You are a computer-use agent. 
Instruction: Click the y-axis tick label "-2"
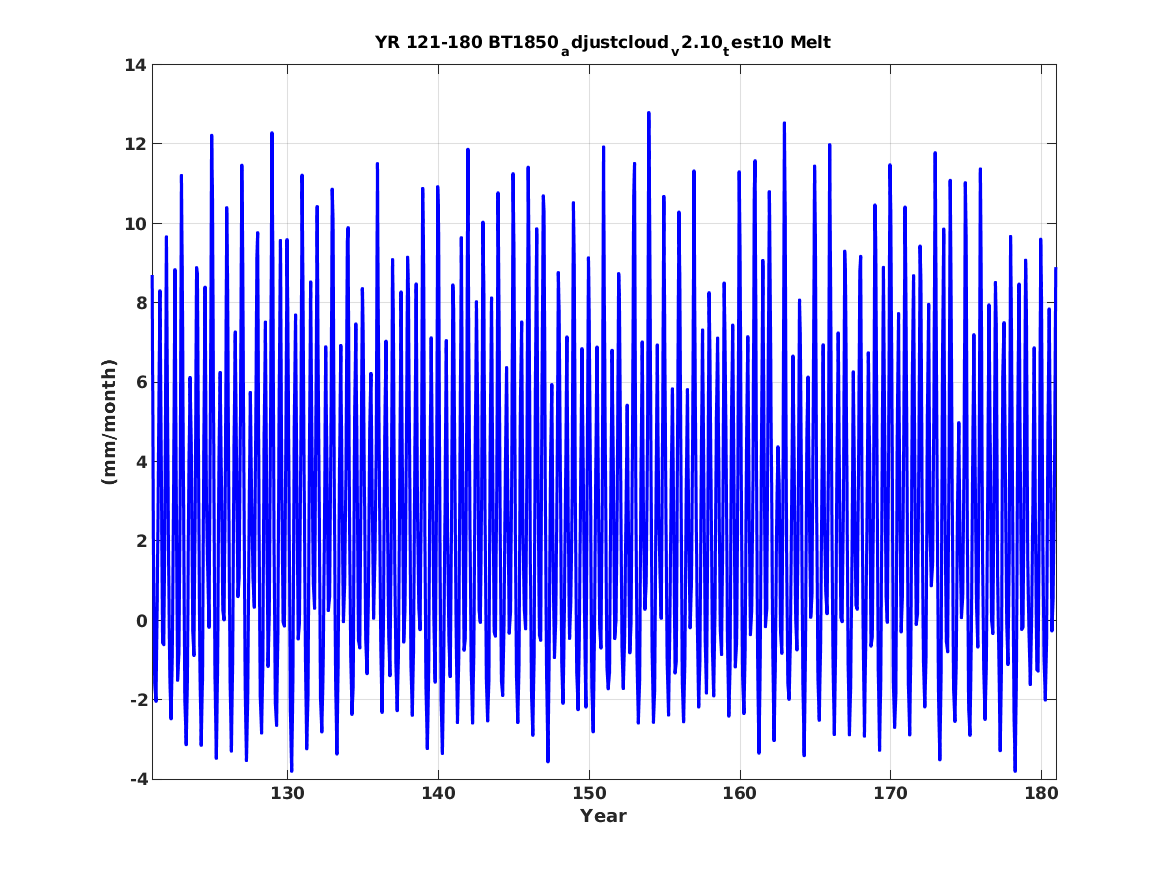[x=138, y=700]
